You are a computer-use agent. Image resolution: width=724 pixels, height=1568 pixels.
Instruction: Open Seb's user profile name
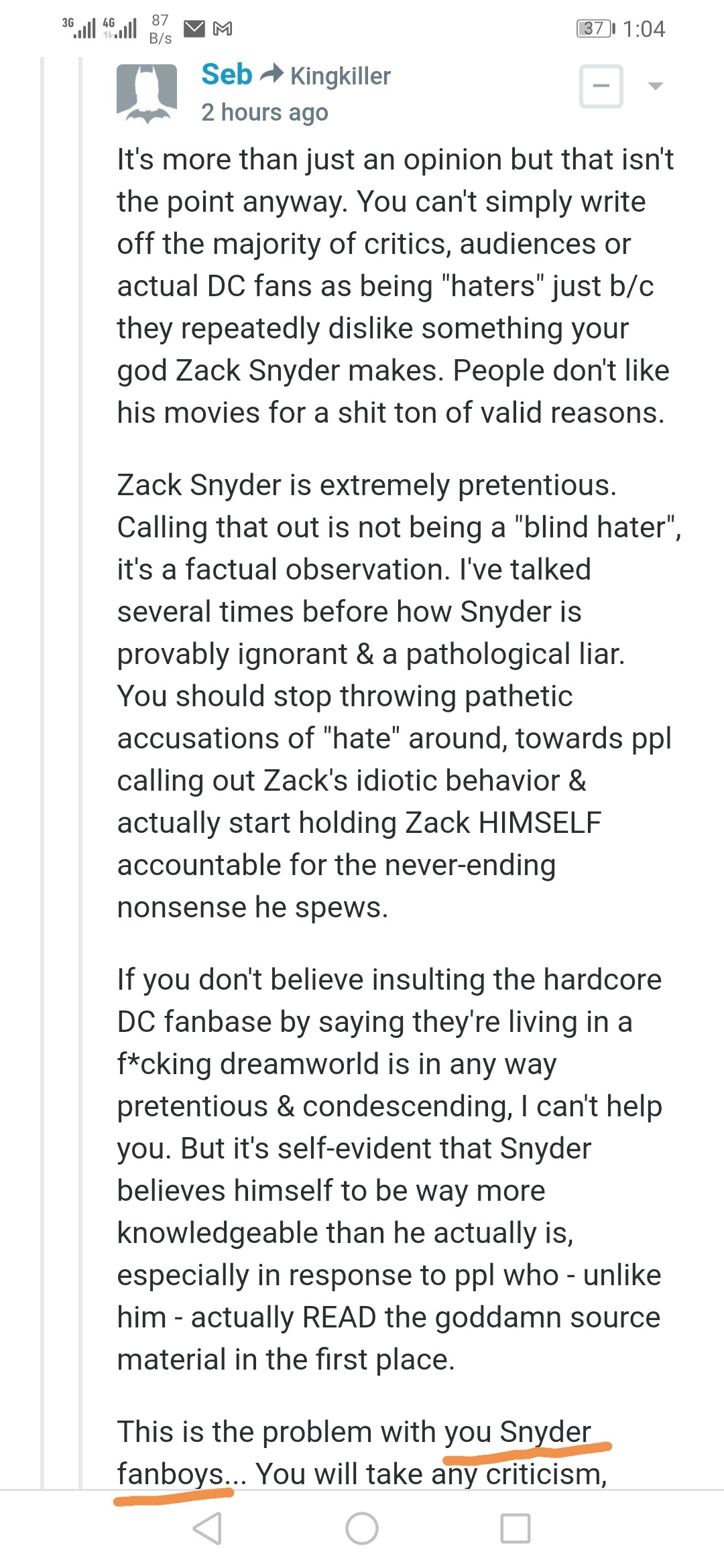point(227,74)
